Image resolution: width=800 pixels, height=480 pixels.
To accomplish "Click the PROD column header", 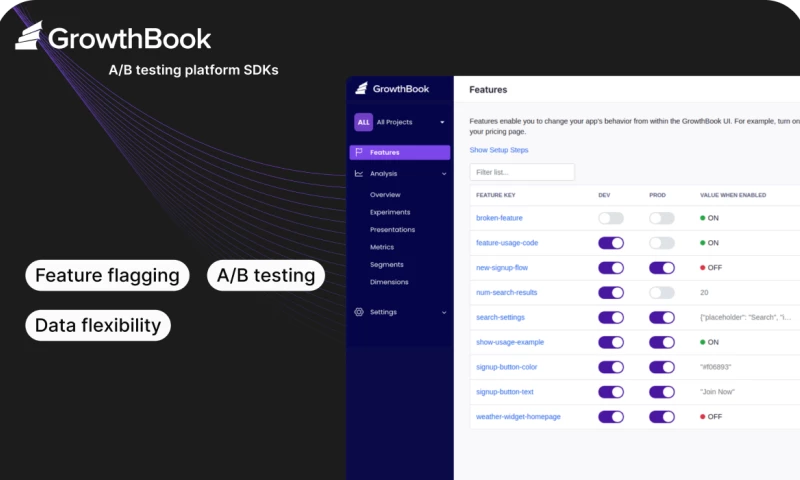I will pyautogui.click(x=657, y=195).
